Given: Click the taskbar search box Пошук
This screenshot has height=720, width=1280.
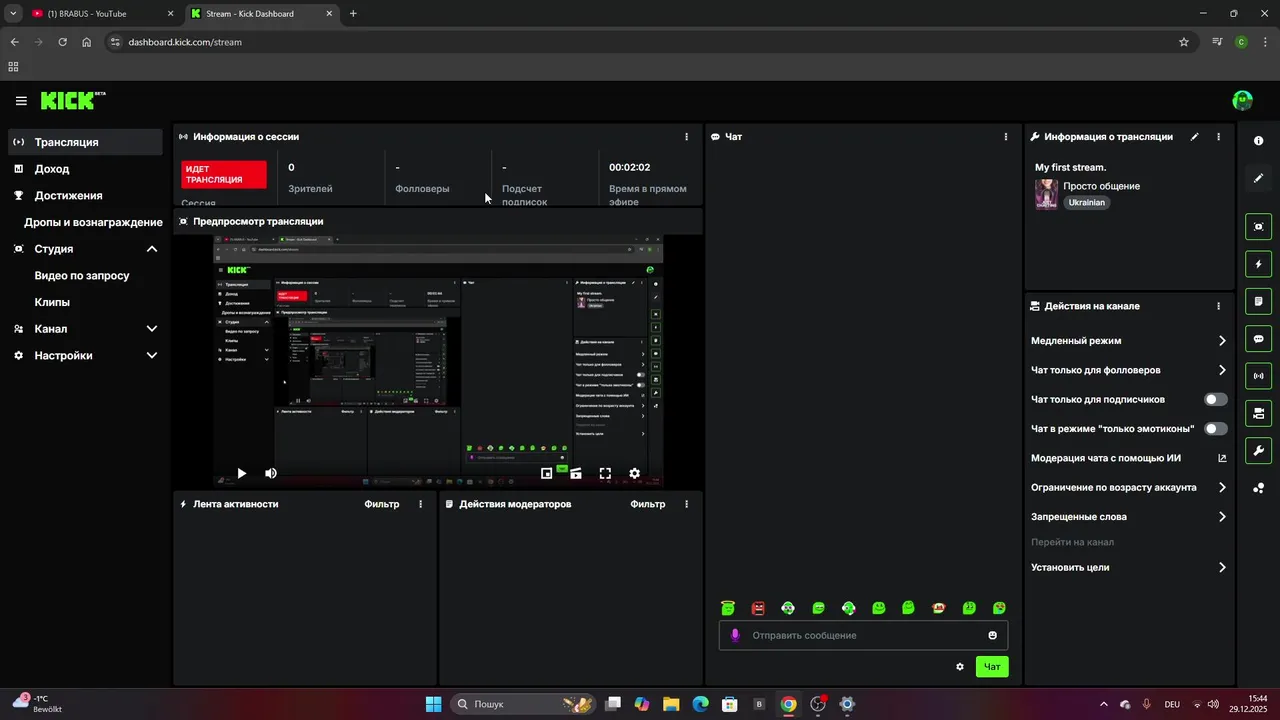Looking at the screenshot, I should point(521,704).
